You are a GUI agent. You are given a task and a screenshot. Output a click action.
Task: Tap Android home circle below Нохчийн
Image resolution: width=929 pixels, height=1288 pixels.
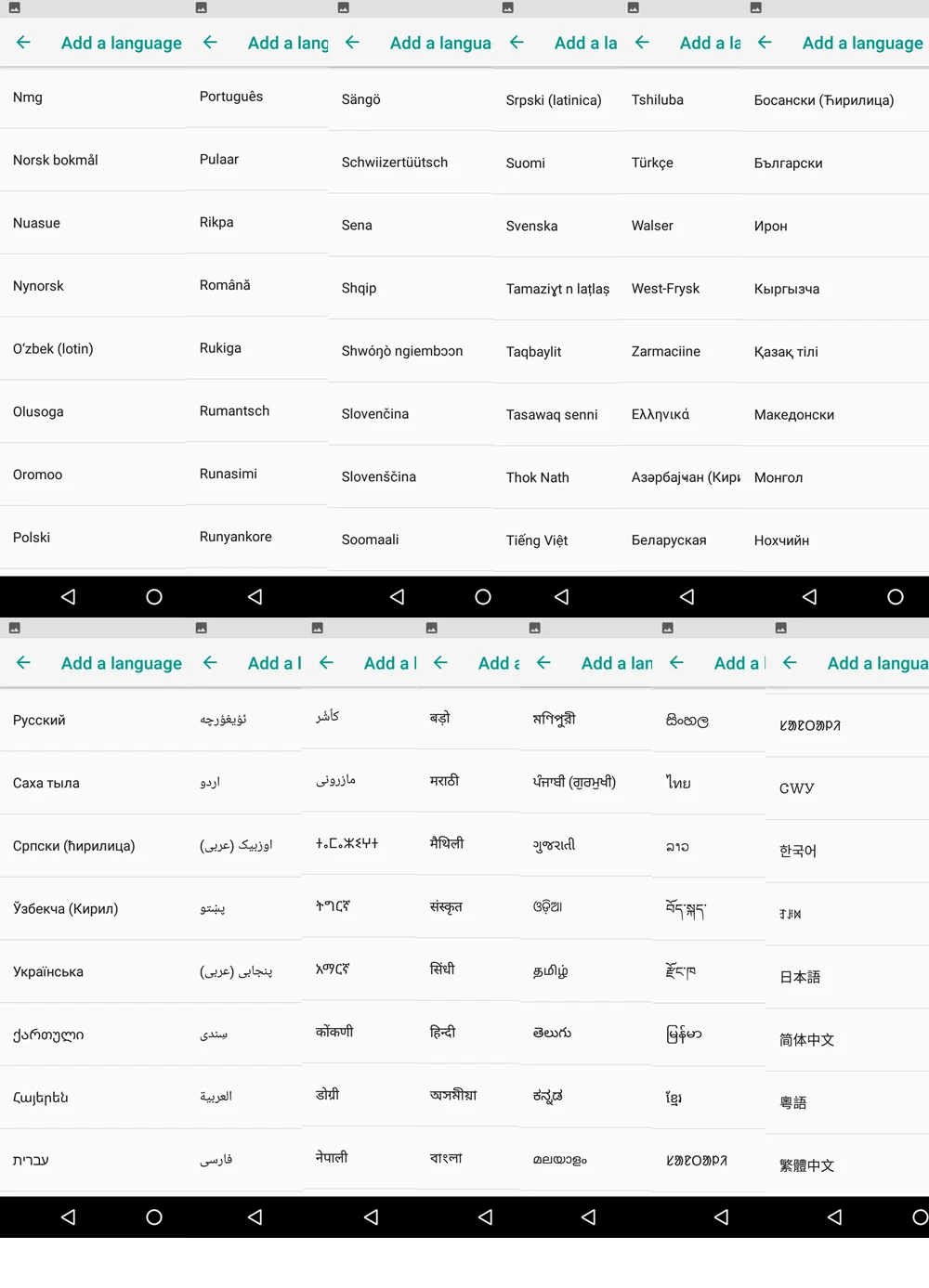895,597
